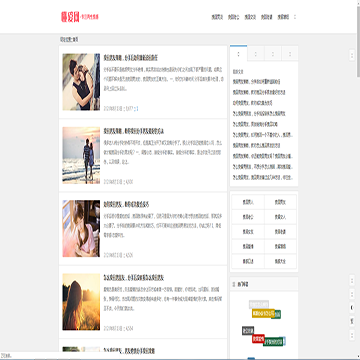Switch to the second sidebar tab icon
The width and height of the screenshot is (360, 360).
point(256,54)
